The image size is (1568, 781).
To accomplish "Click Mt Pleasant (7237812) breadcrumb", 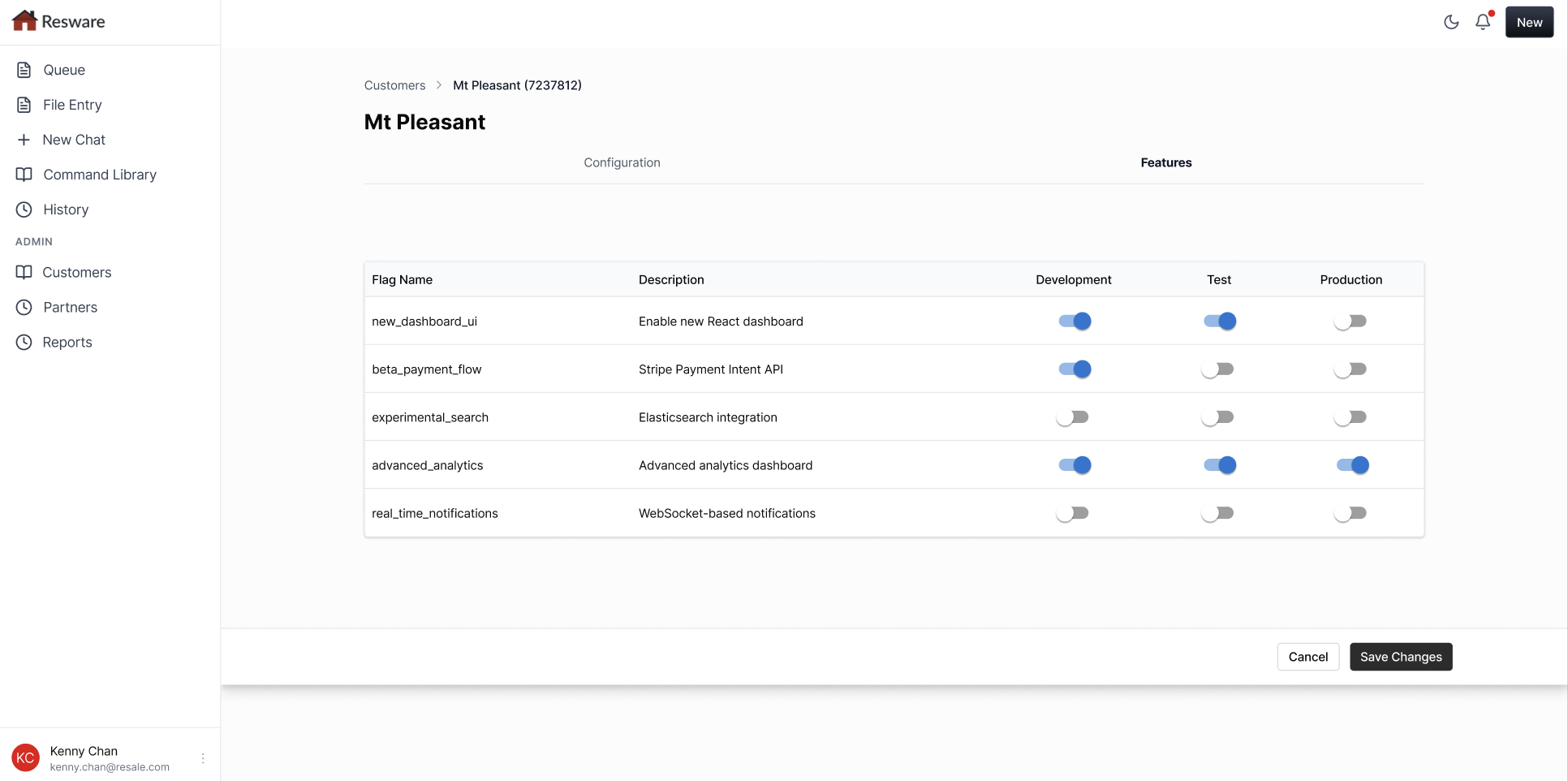I will pos(517,85).
